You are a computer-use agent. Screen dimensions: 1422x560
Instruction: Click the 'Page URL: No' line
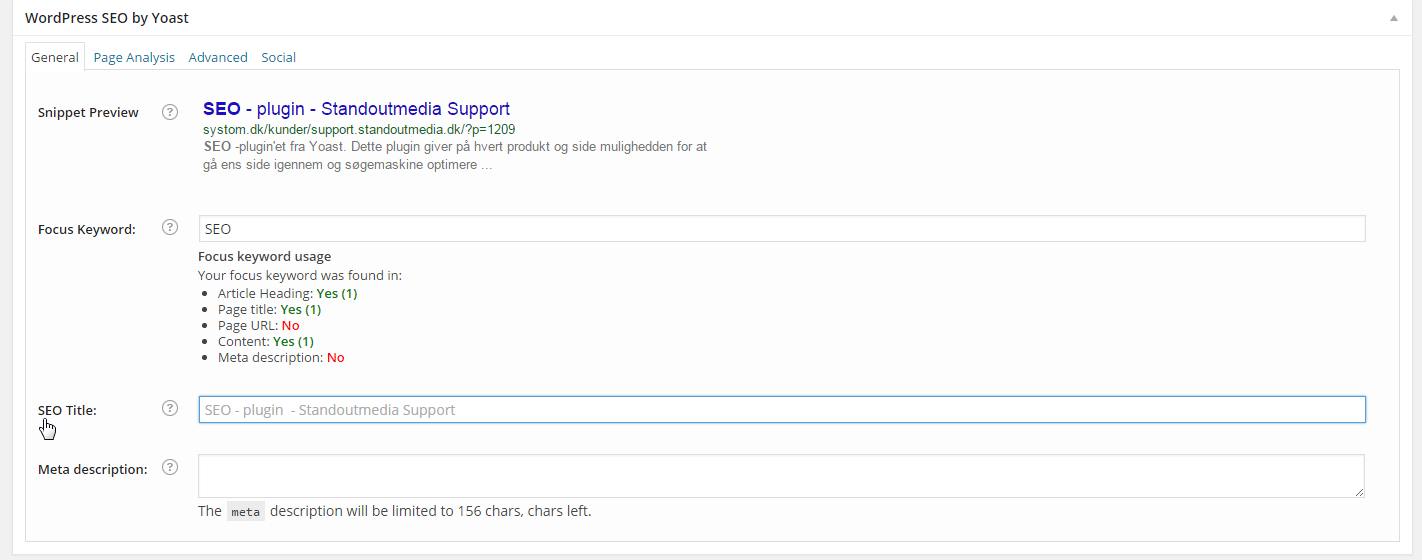tap(258, 325)
